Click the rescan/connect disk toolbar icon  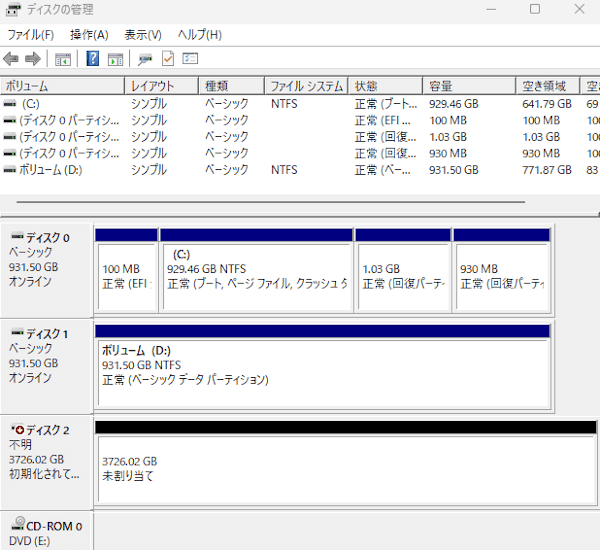(145, 59)
